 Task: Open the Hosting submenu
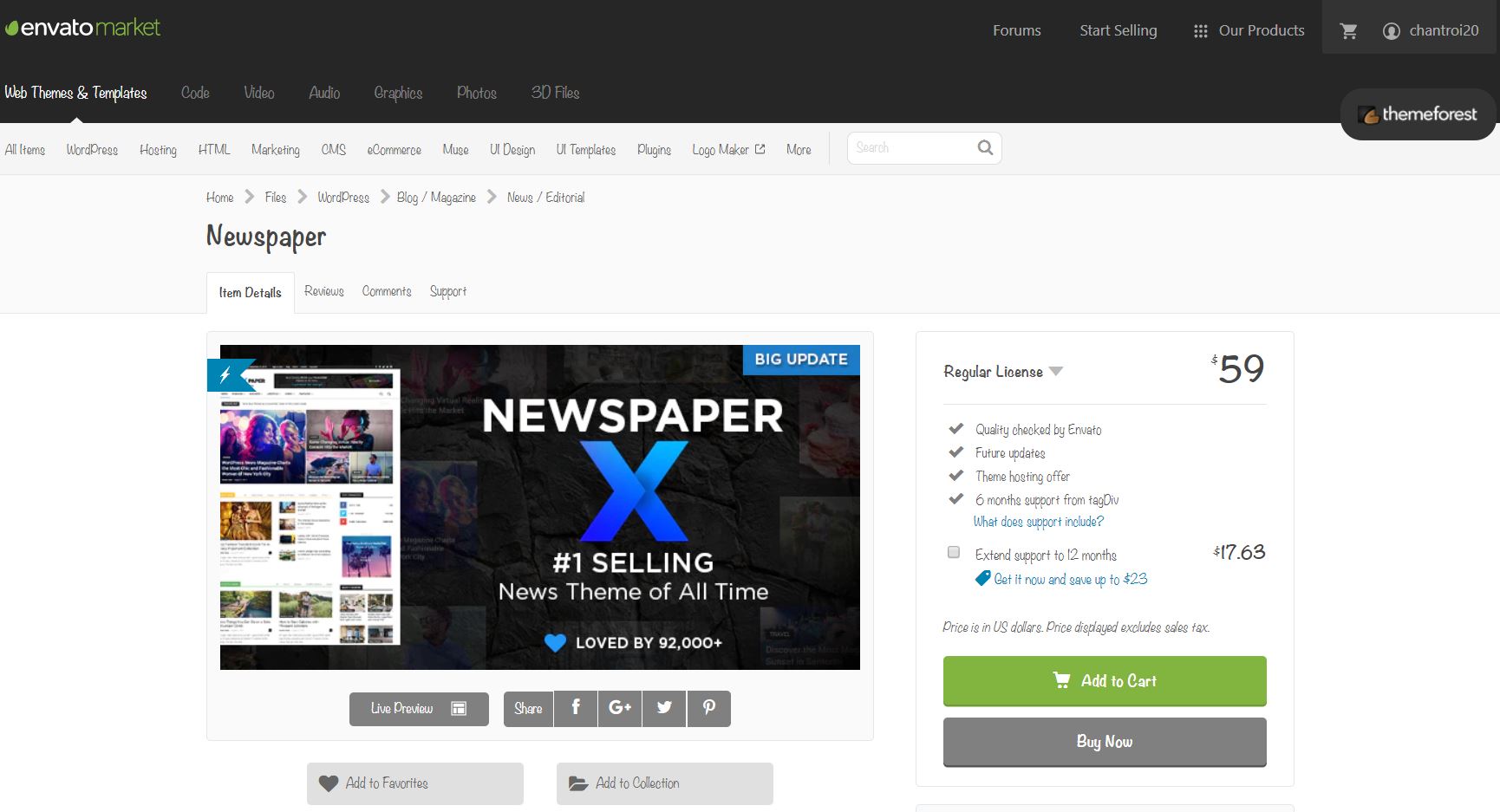tap(158, 149)
